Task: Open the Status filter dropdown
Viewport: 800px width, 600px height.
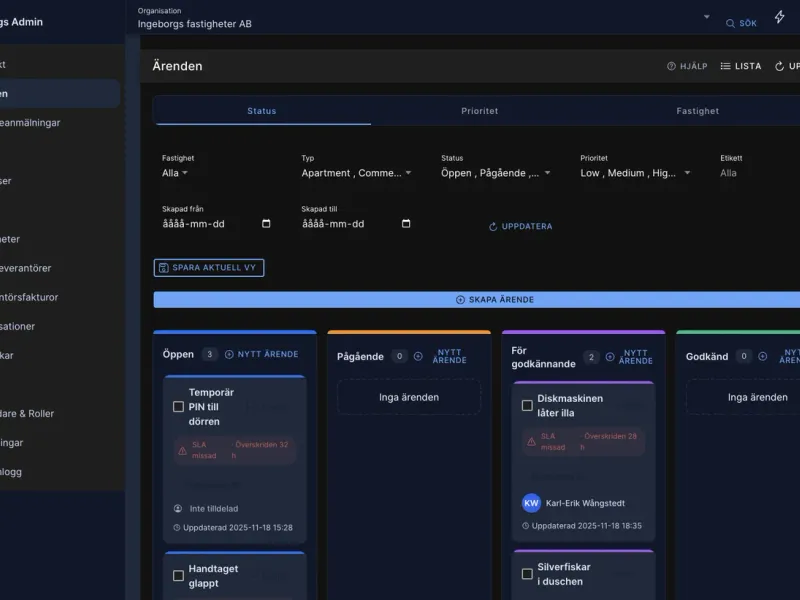Action: click(x=496, y=173)
